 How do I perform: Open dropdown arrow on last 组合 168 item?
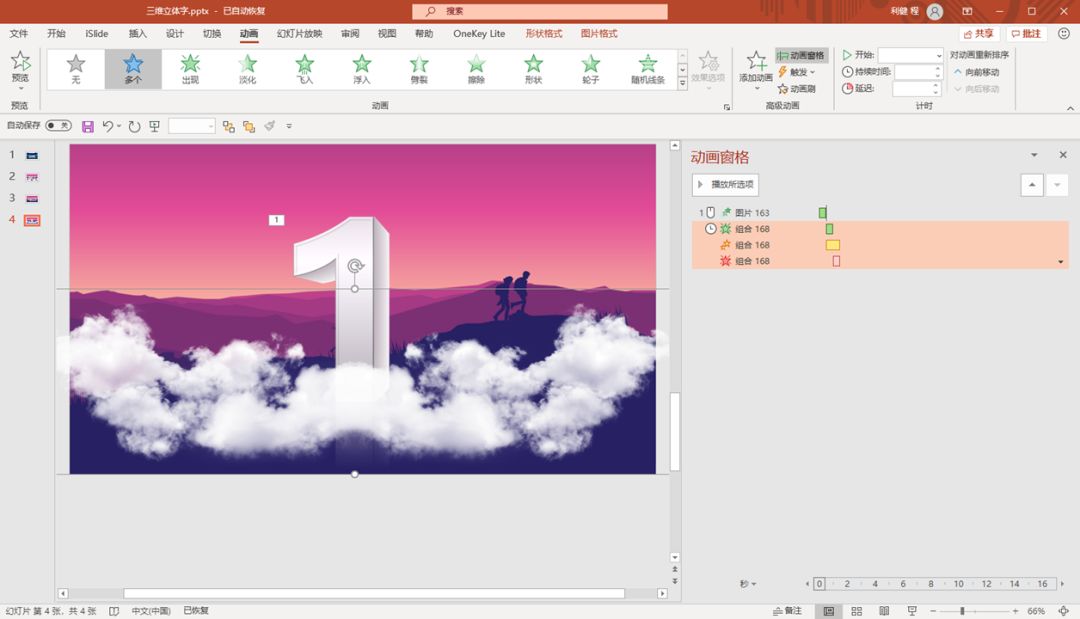(1061, 262)
